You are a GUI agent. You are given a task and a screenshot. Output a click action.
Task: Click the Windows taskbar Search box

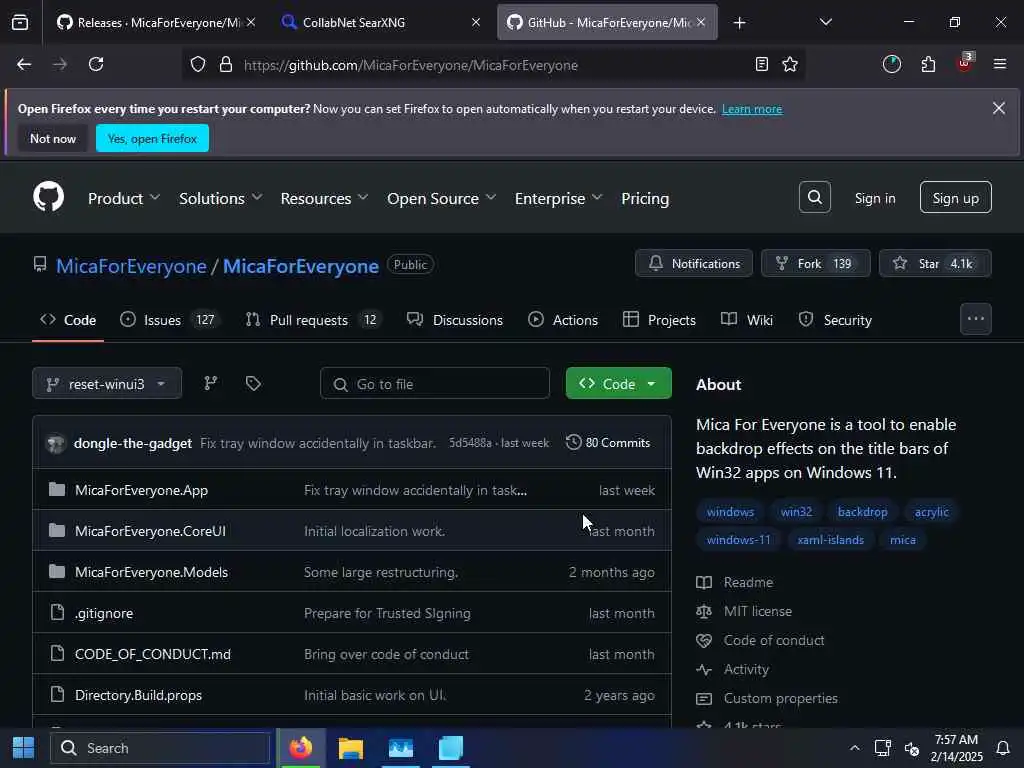click(x=161, y=748)
